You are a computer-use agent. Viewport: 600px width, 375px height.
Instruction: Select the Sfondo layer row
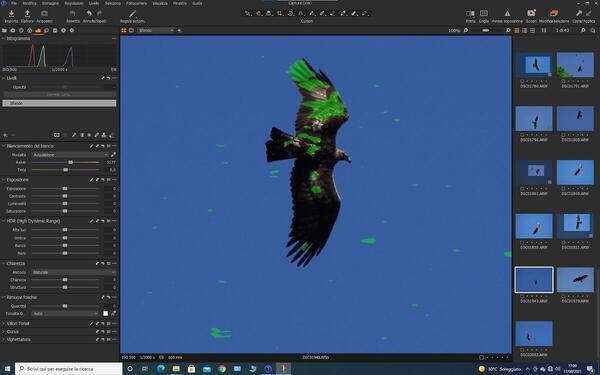pos(59,103)
